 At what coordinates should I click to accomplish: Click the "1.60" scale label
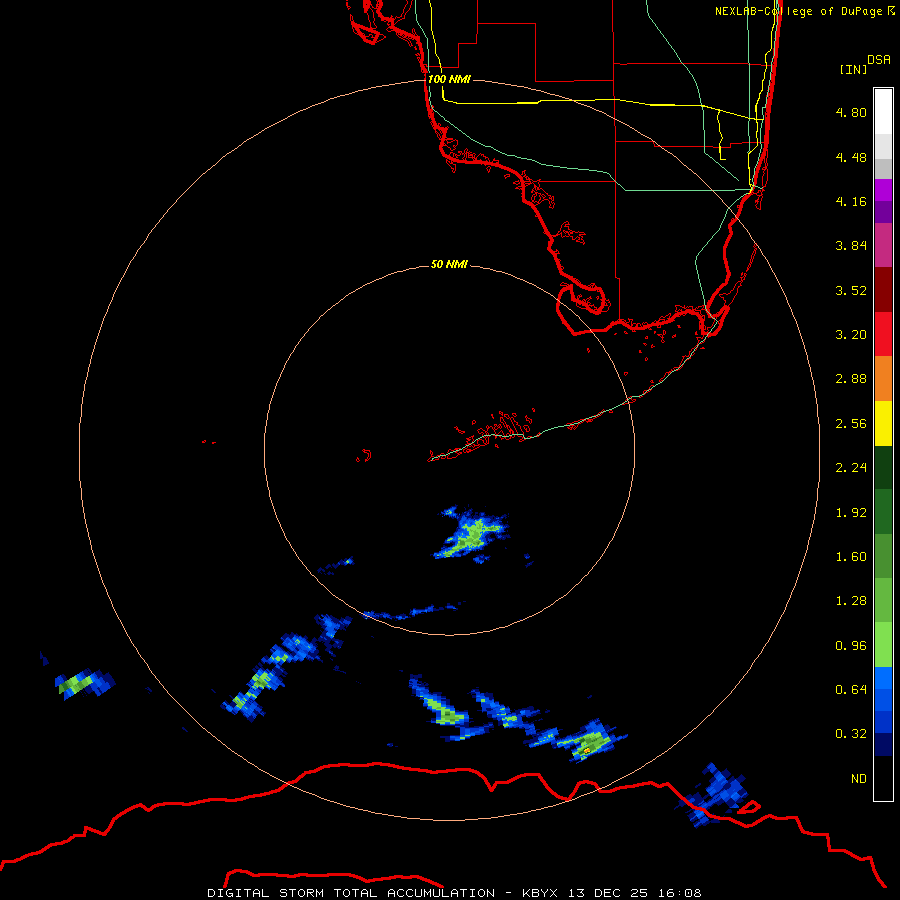(851, 557)
